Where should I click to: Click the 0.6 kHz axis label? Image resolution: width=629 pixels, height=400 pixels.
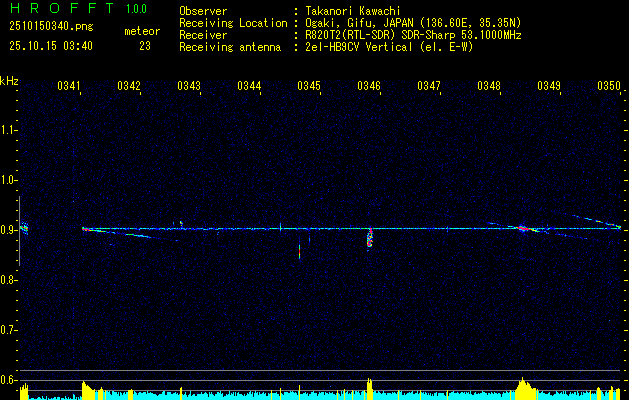[x=8, y=380]
